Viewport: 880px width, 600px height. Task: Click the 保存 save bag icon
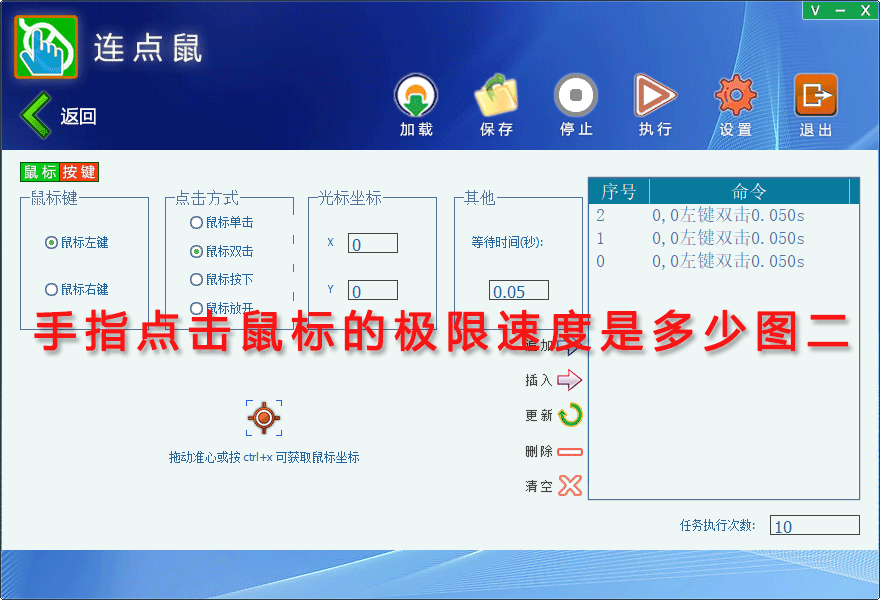pyautogui.click(x=496, y=95)
